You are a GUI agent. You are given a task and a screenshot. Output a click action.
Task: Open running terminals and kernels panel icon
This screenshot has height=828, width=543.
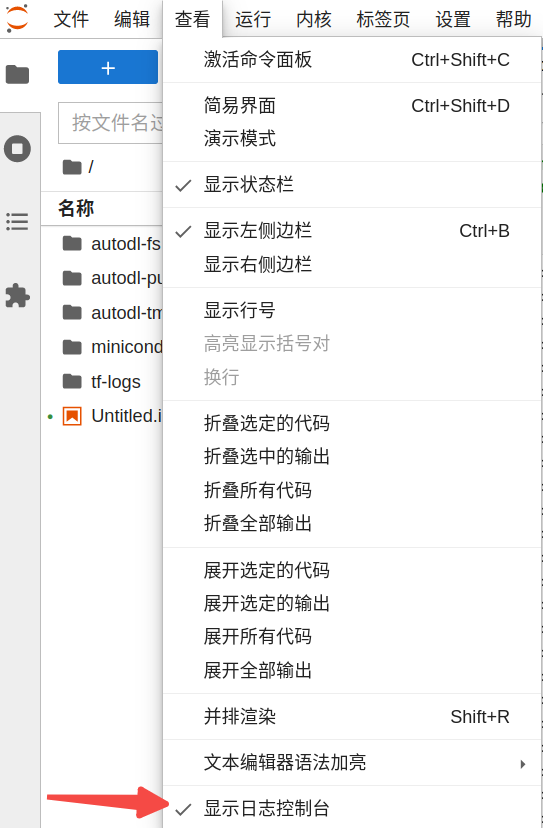click(17, 148)
